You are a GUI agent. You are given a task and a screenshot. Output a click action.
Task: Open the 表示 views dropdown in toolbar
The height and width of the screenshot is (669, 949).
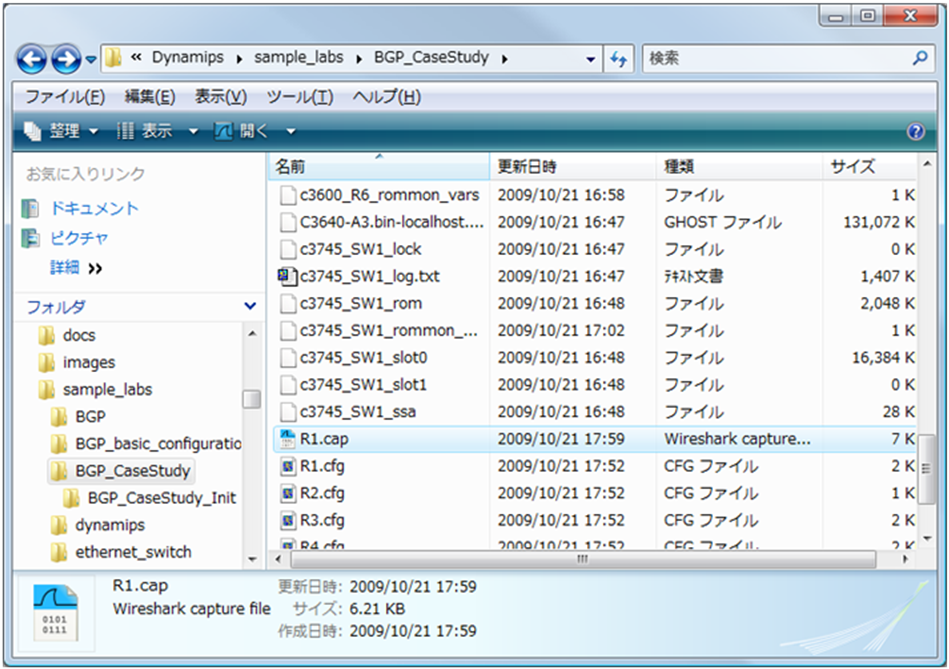158,131
